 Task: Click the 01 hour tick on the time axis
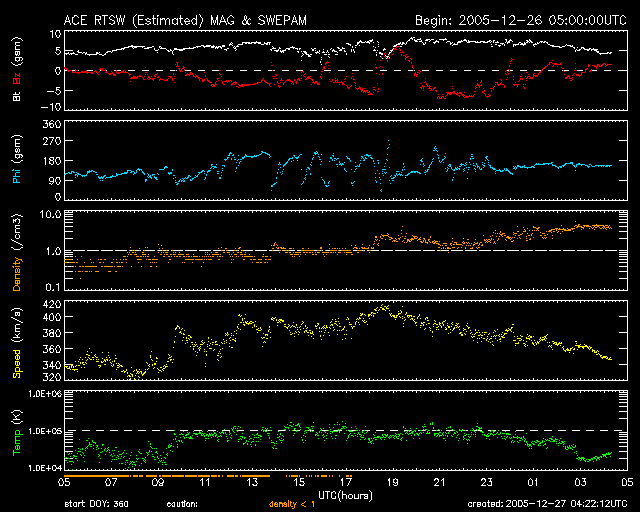pyautogui.click(x=533, y=483)
